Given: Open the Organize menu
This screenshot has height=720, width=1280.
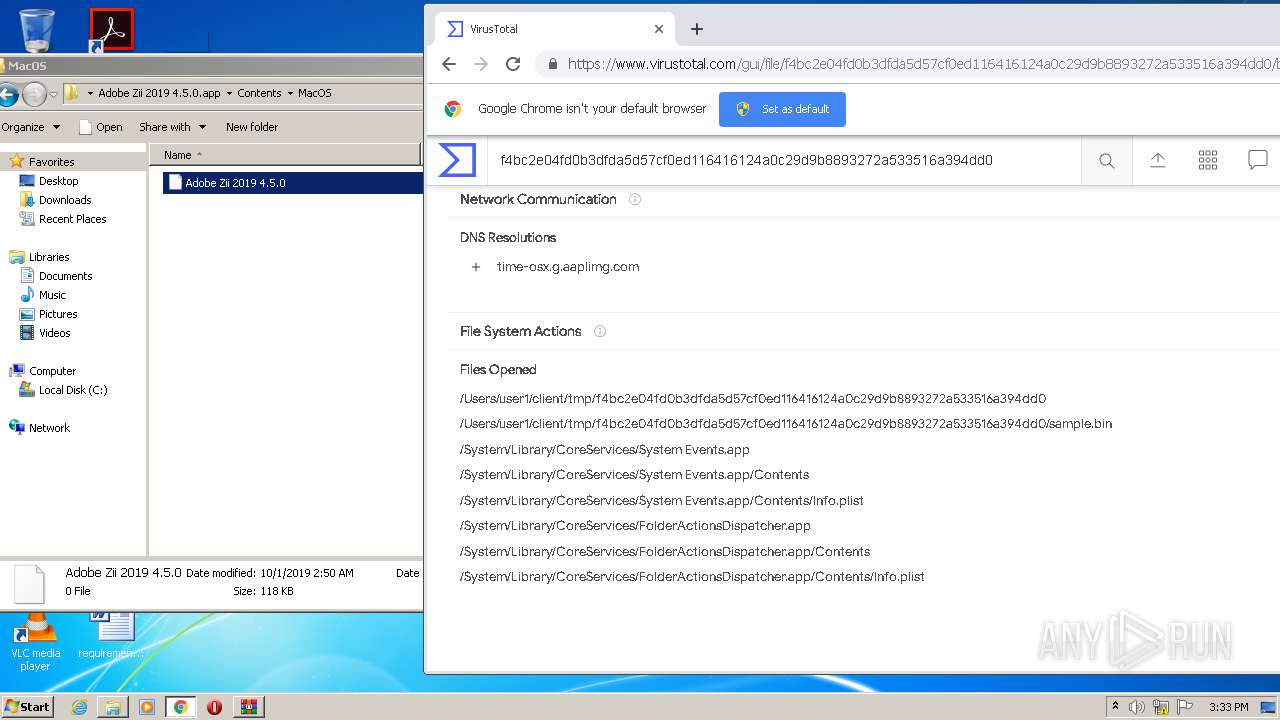Looking at the screenshot, I should coord(30,127).
